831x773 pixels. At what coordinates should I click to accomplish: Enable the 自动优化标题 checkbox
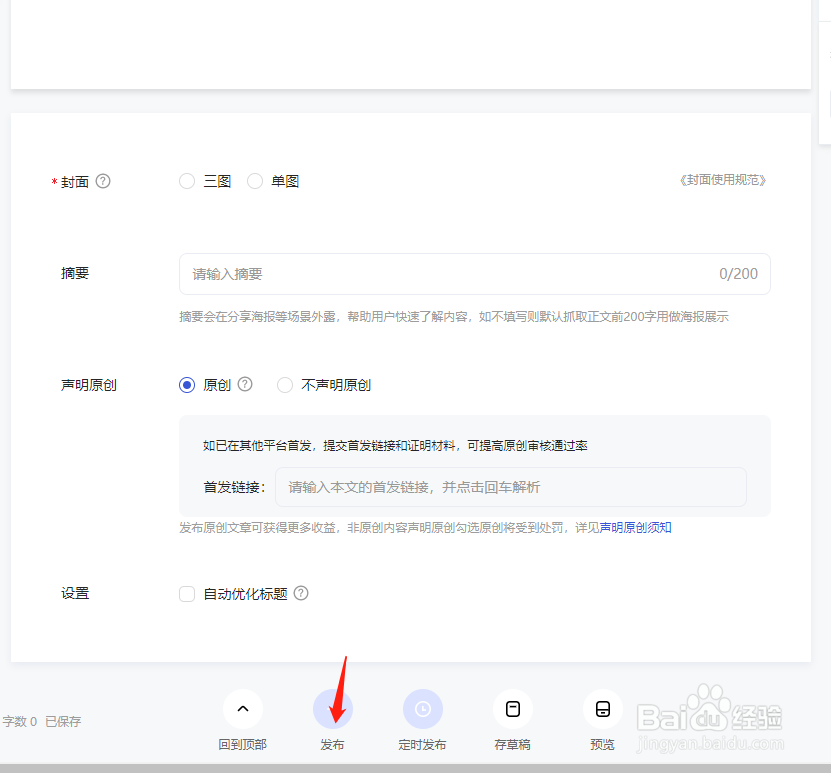187,593
